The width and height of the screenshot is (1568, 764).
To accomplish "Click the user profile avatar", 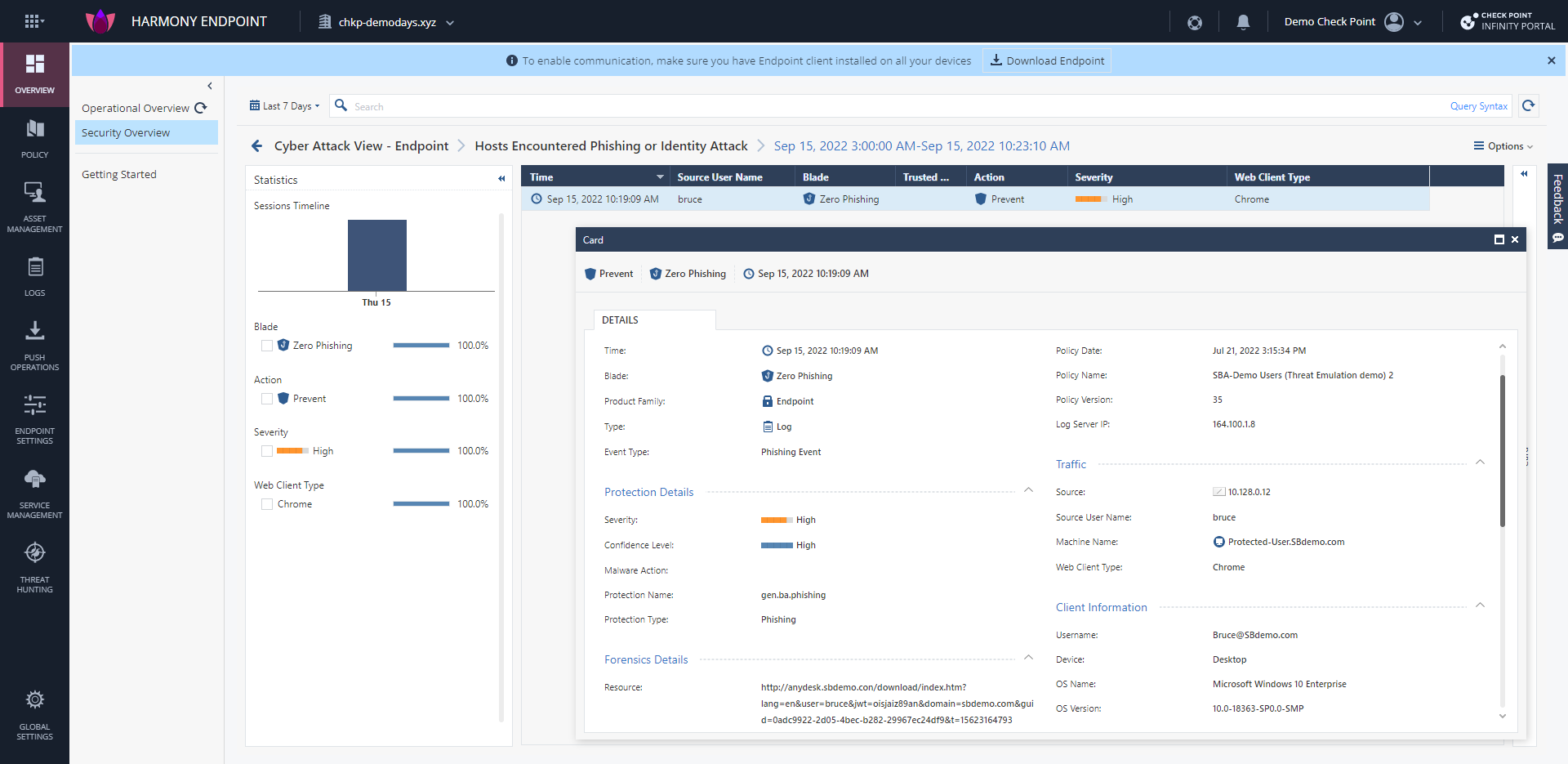I will pyautogui.click(x=1394, y=22).
